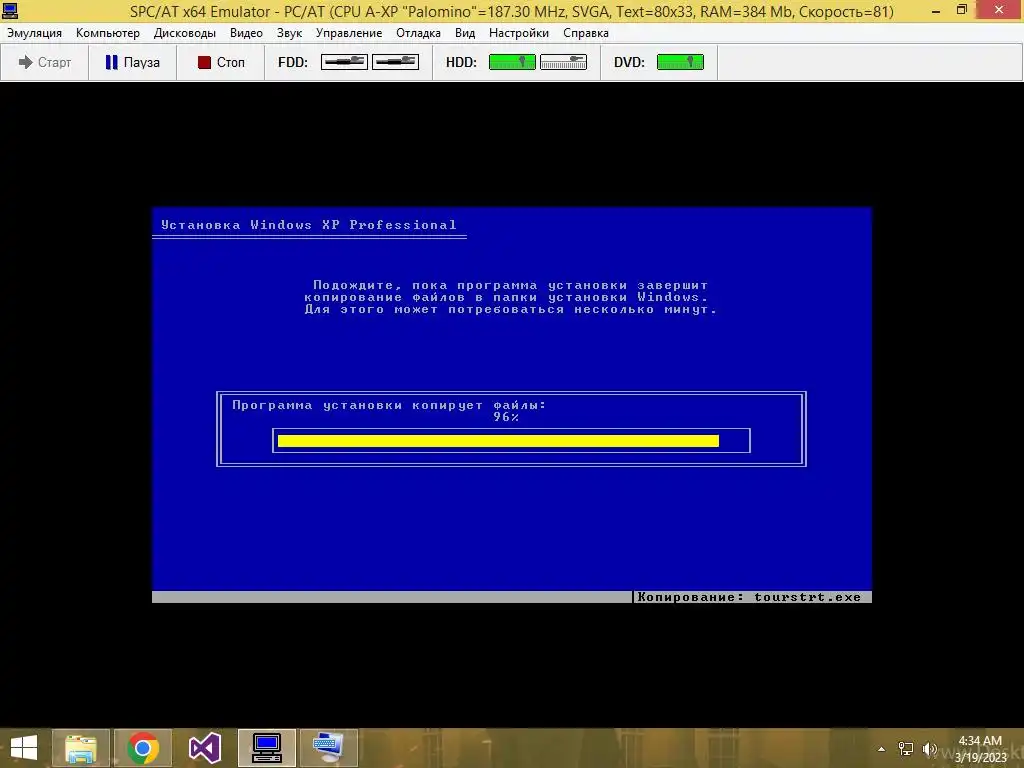Click the green DVD drive icon
1024x768 pixels.
pyautogui.click(x=680, y=62)
